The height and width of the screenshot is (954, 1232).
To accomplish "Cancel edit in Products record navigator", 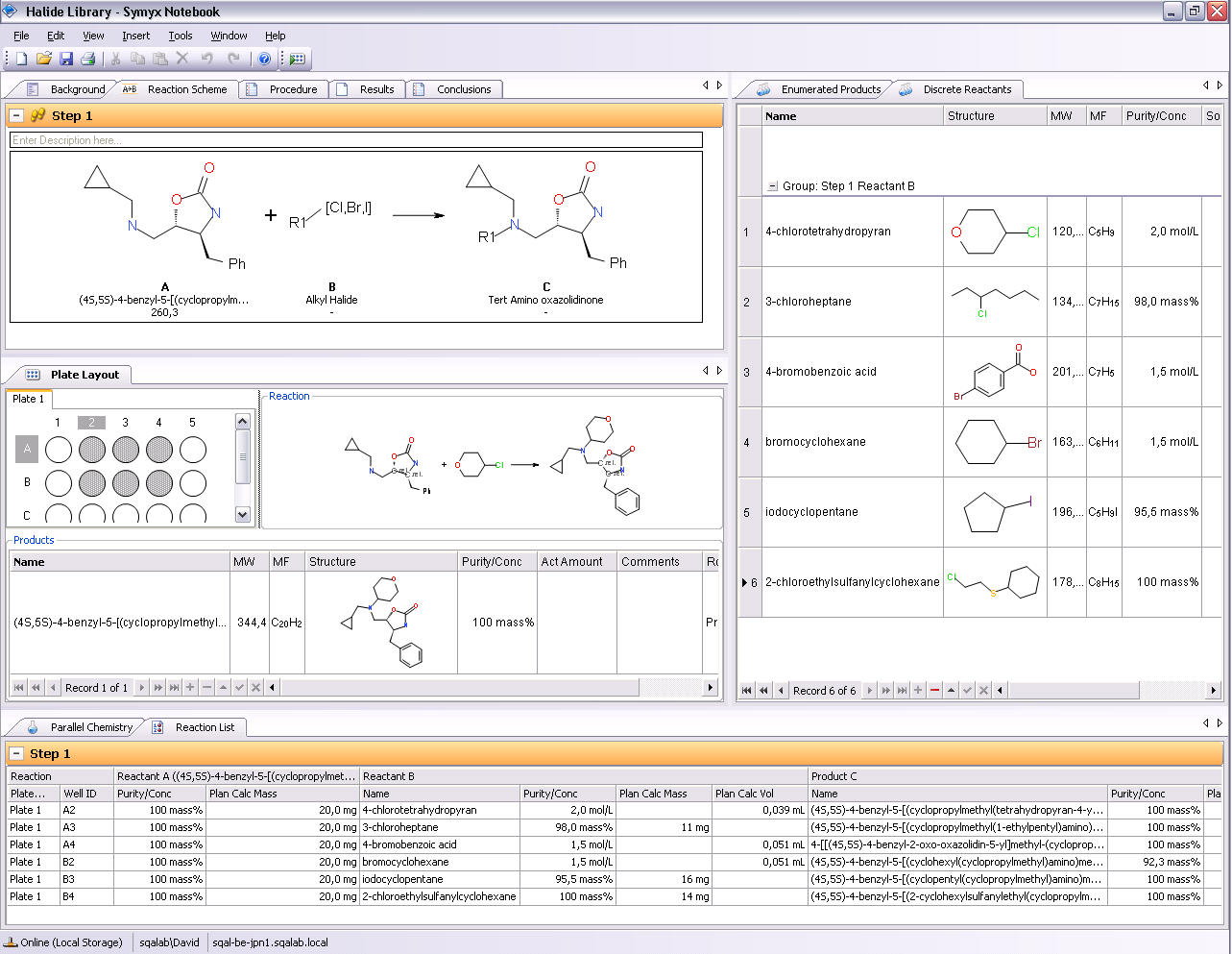I will [x=255, y=687].
